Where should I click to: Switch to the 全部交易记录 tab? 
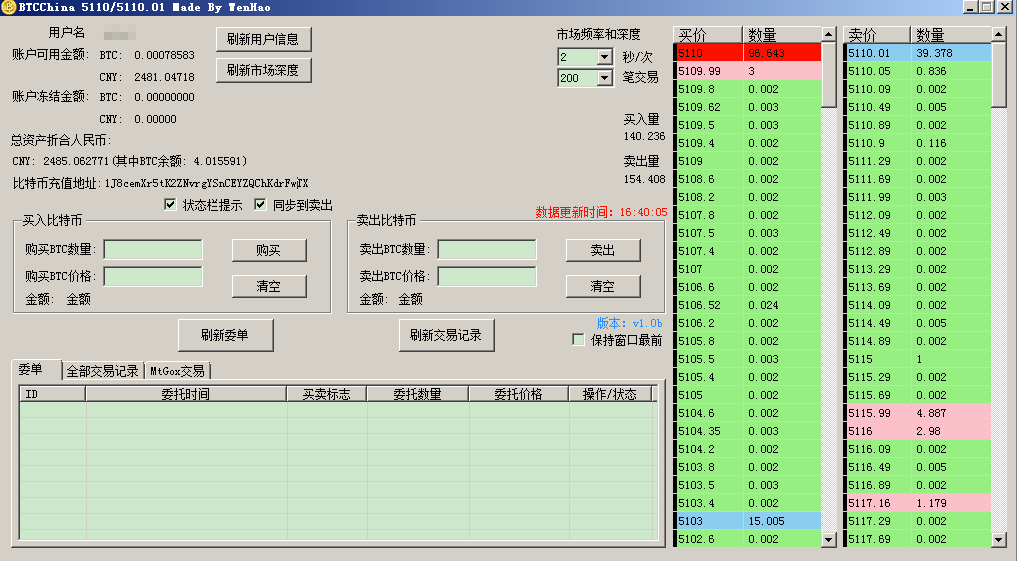(102, 371)
